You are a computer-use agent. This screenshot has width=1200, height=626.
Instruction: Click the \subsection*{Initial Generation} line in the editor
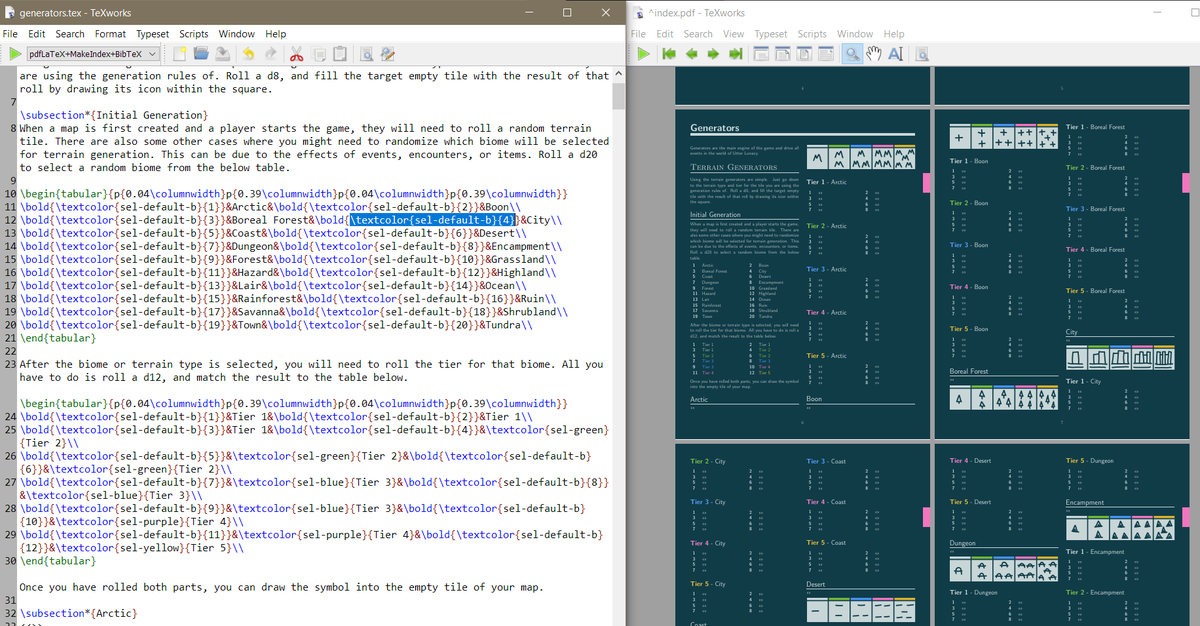click(112, 115)
